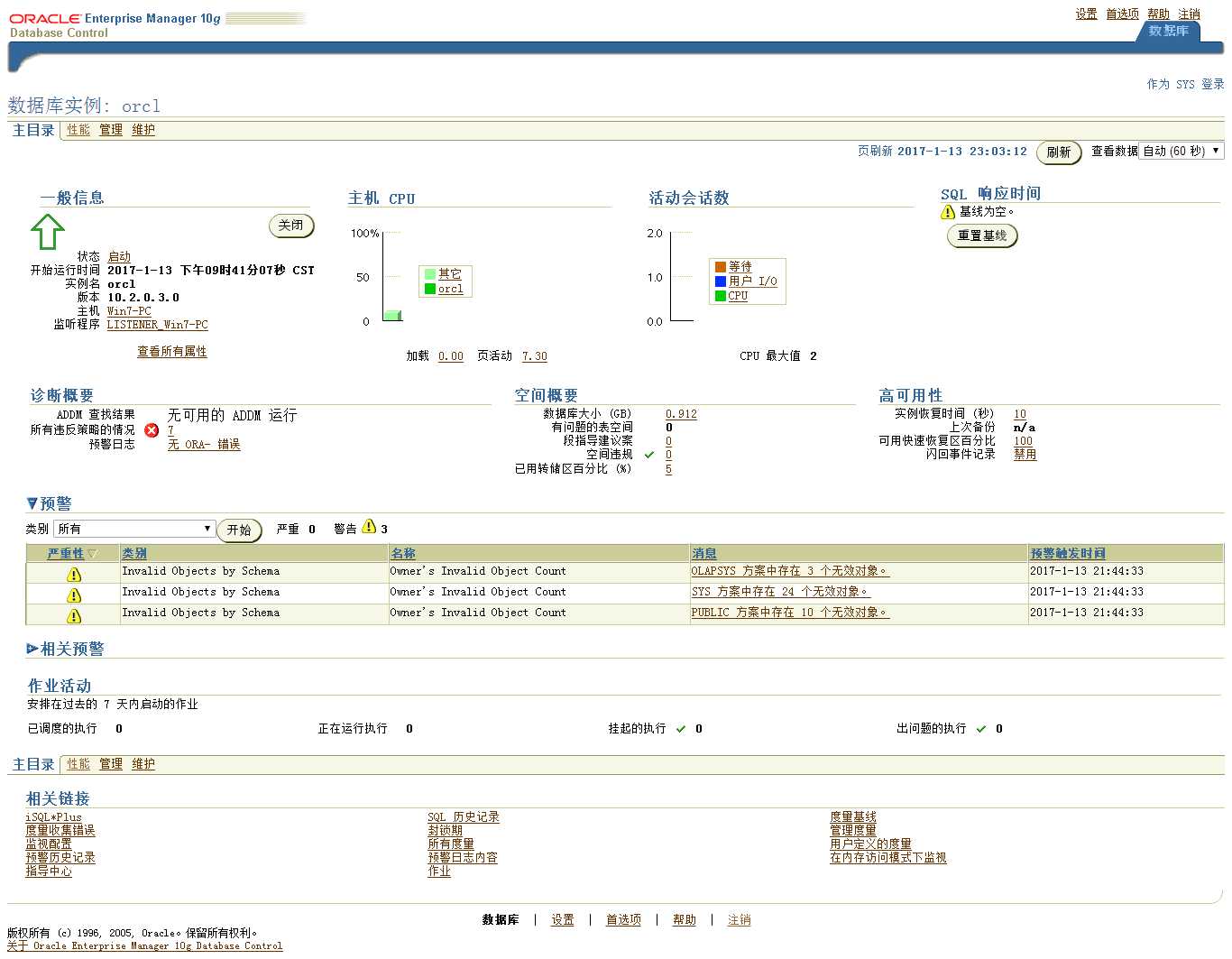Open the 首选项 link in the header
Viewport: 1232px width, 959px height.
coord(1122,14)
